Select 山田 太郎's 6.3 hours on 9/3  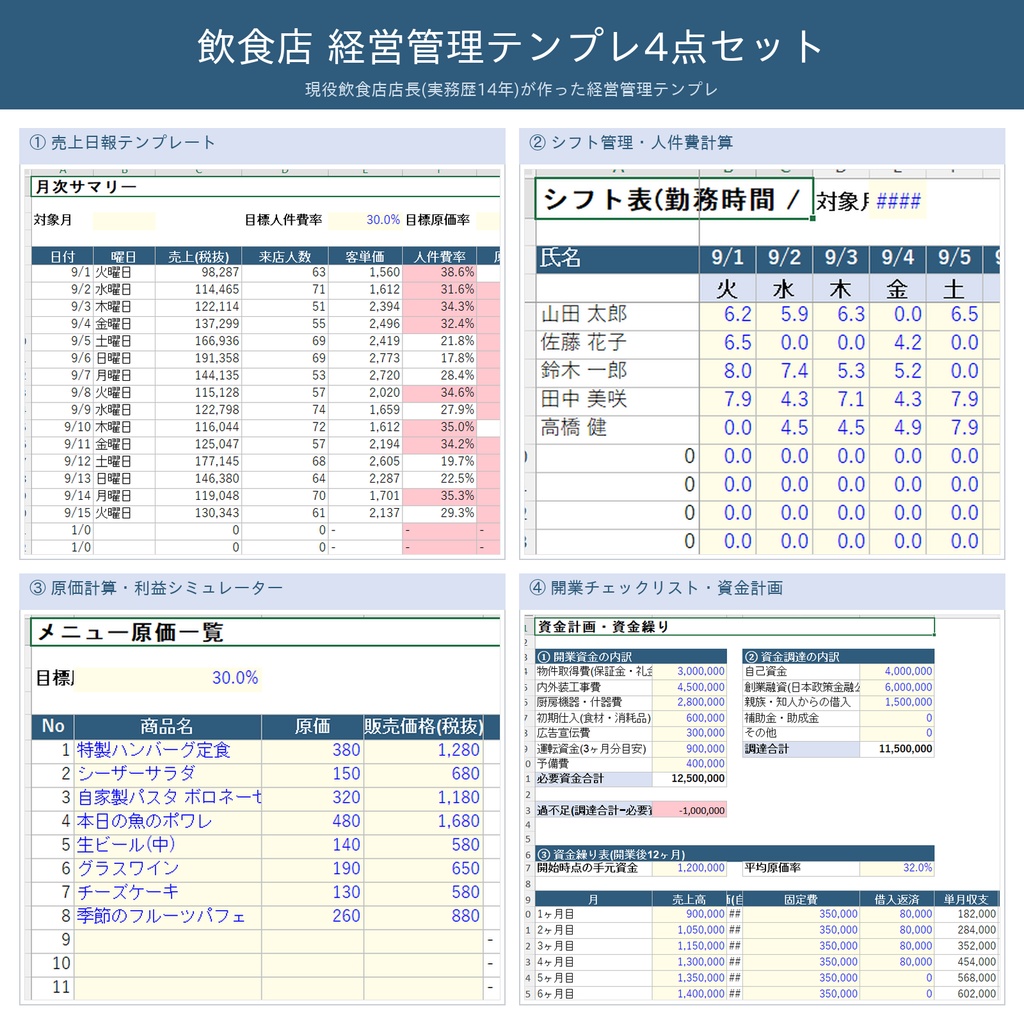pyautogui.click(x=841, y=314)
